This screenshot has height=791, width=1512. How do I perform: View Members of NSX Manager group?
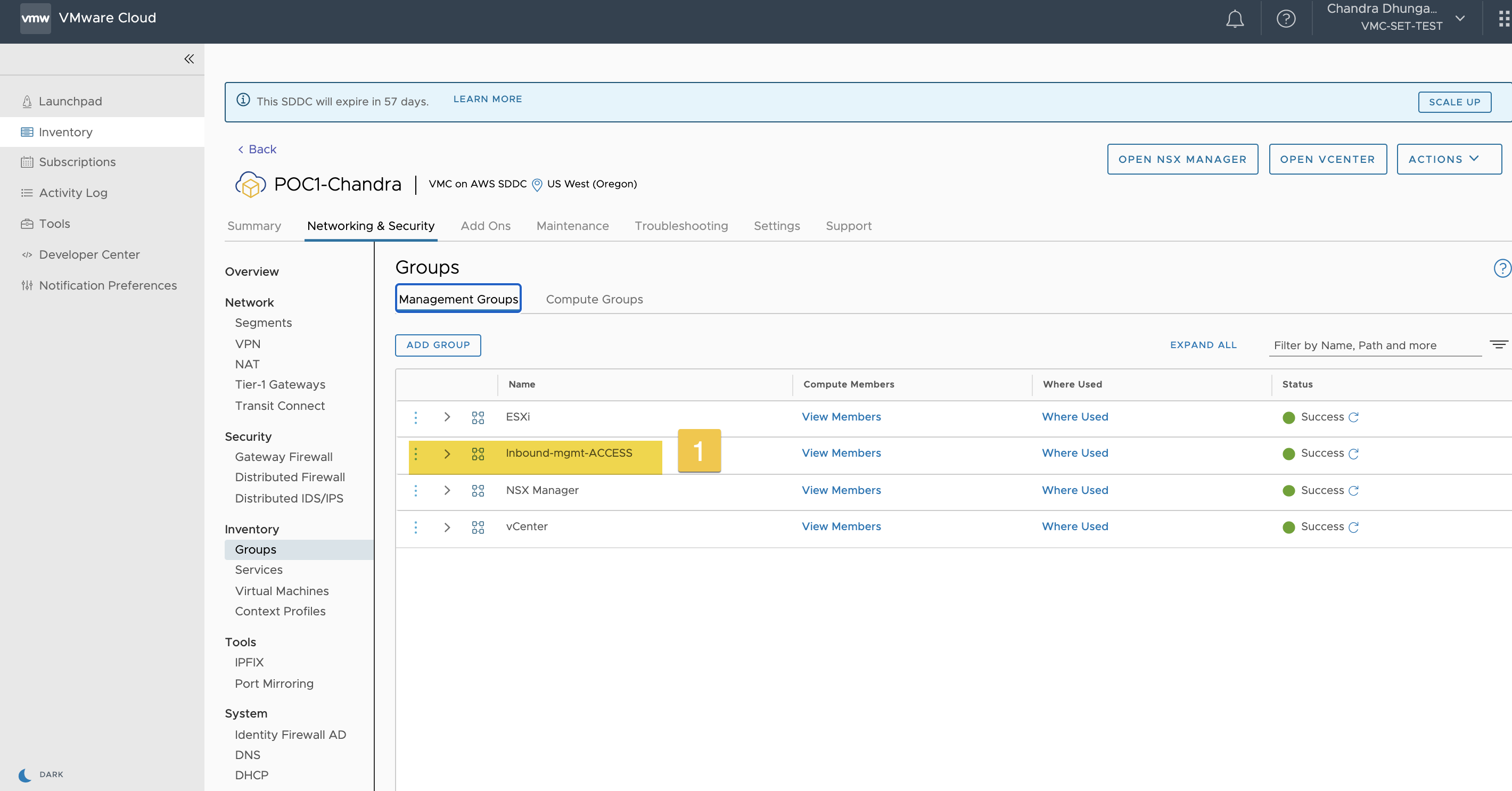pyautogui.click(x=841, y=490)
